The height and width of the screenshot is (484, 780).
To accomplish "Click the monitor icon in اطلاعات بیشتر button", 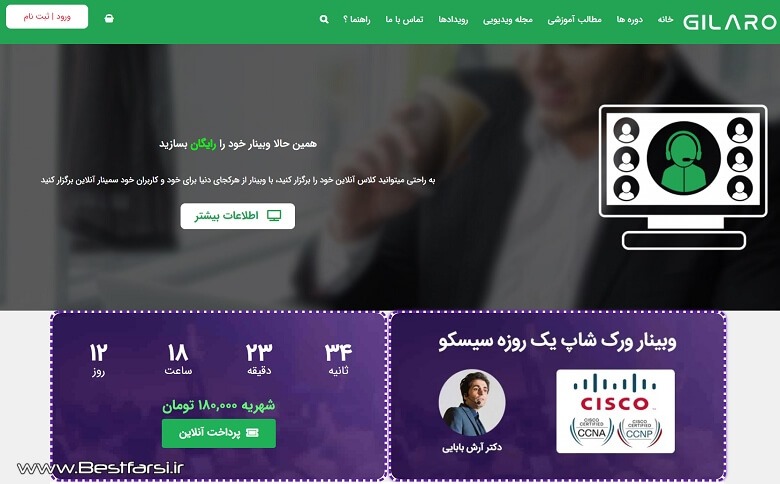I will [x=274, y=215].
